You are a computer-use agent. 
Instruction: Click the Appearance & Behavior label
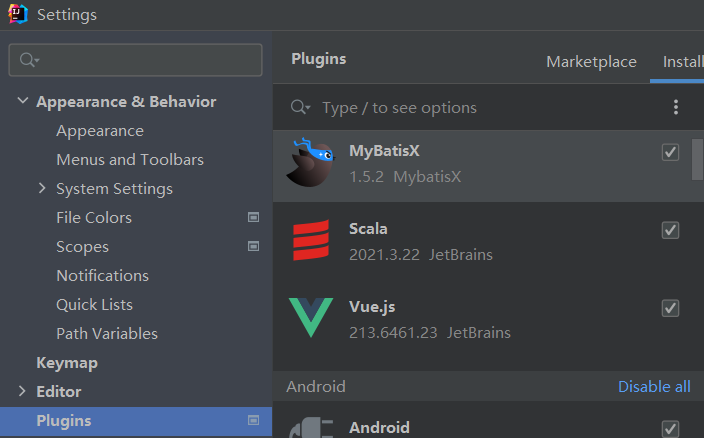(x=126, y=102)
